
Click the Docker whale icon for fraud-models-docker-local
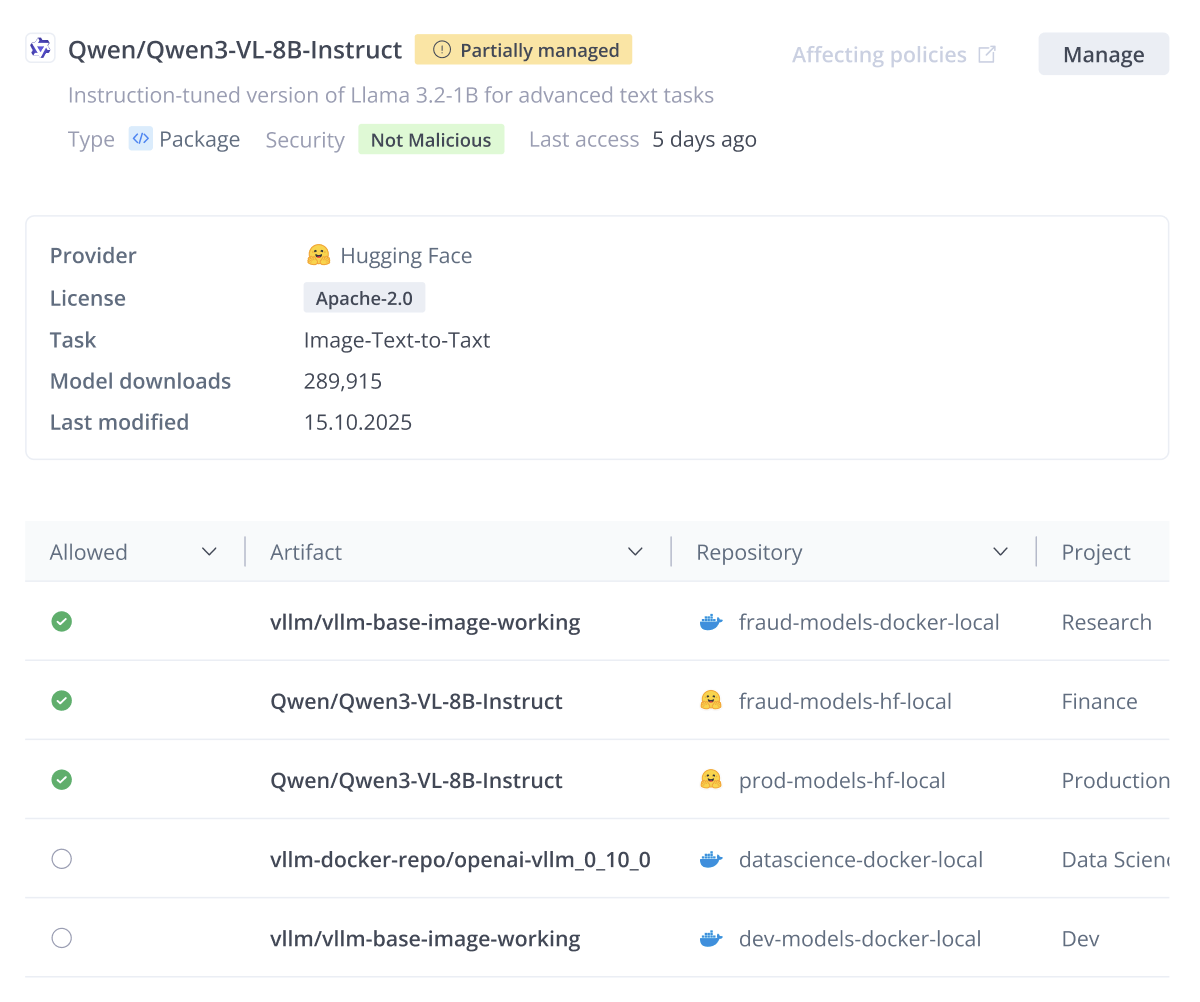(710, 622)
